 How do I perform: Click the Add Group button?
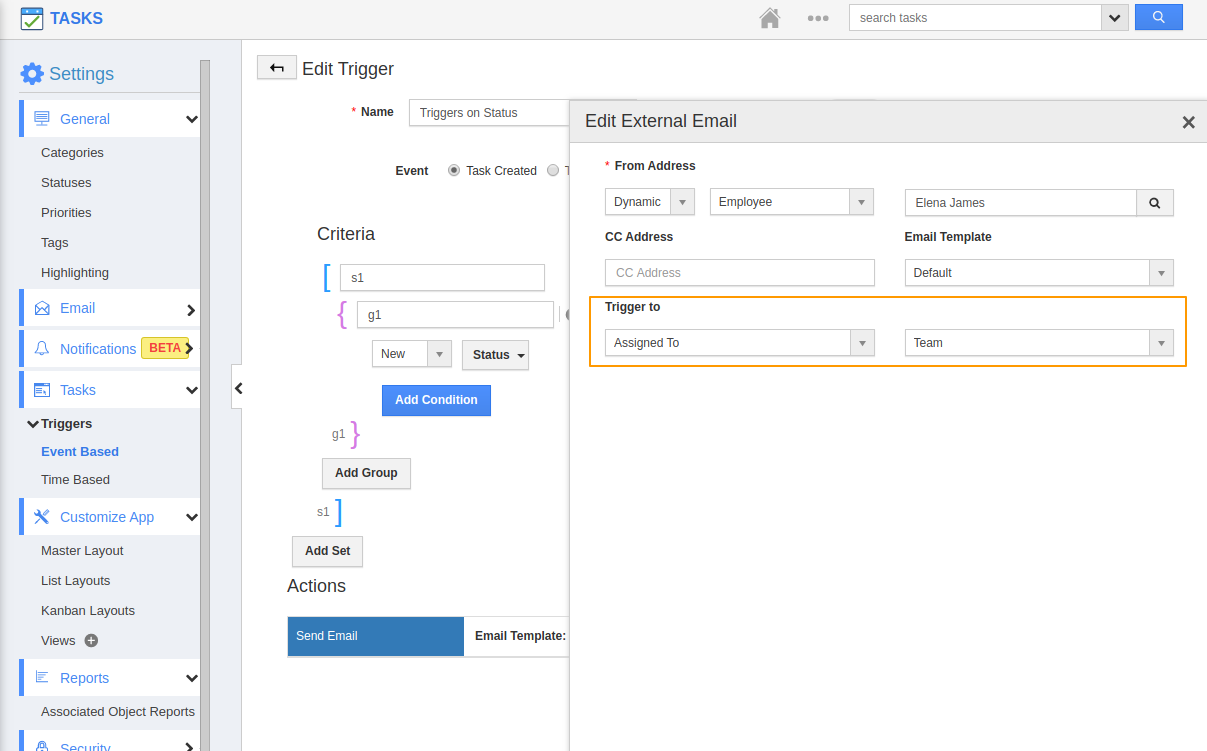366,473
